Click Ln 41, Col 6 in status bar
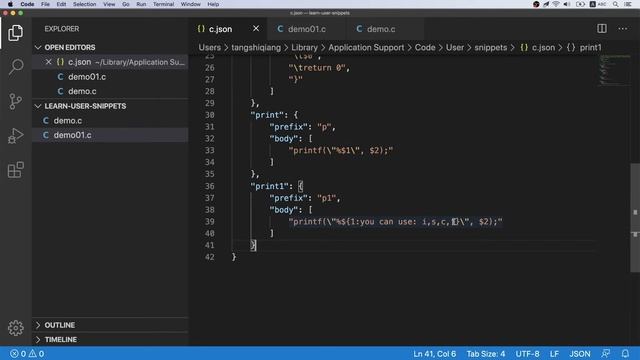Viewport: 640px width, 360px height. tap(435, 353)
